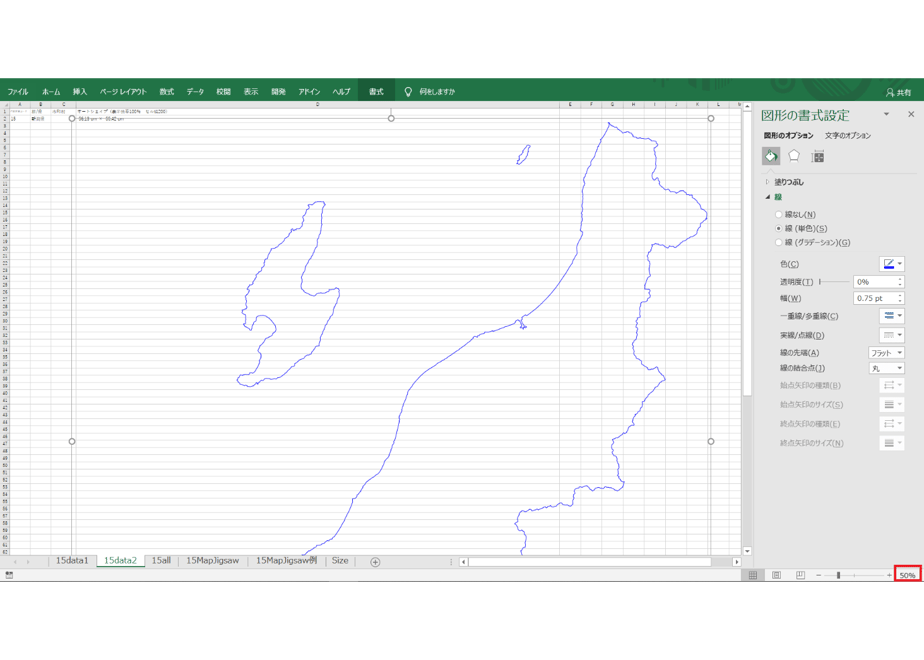Open the Page Layout ribbon tab

[x=123, y=92]
